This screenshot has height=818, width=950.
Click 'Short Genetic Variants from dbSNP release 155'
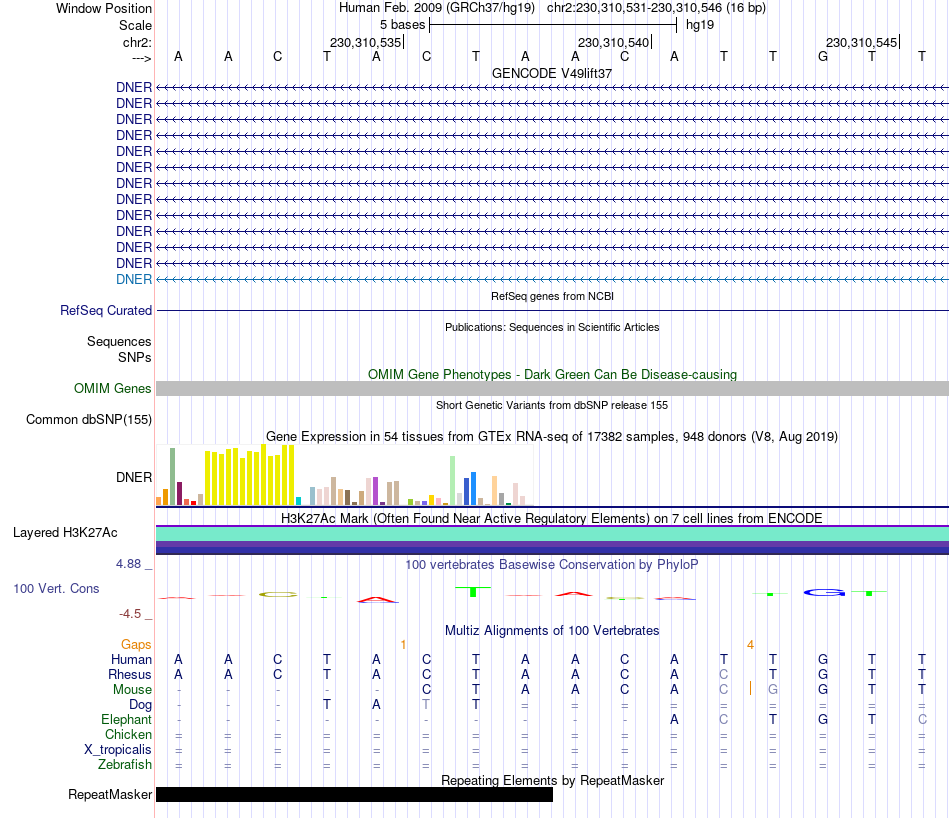coord(552,405)
